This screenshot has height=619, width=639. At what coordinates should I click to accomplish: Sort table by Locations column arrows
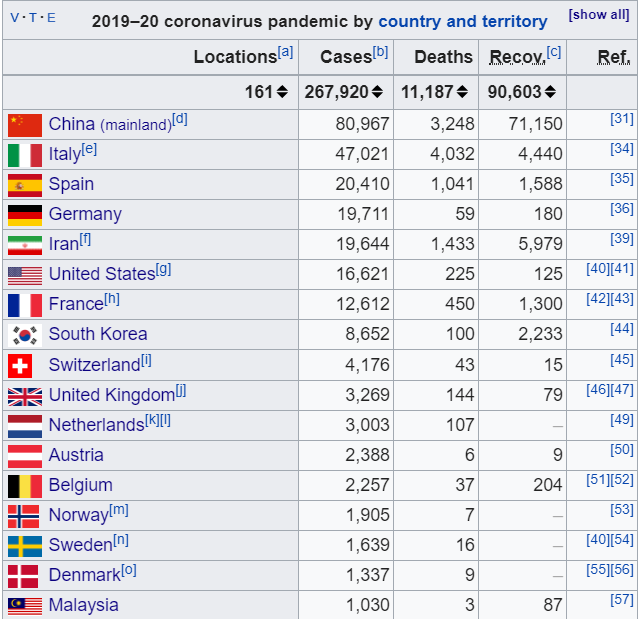[x=282, y=92]
